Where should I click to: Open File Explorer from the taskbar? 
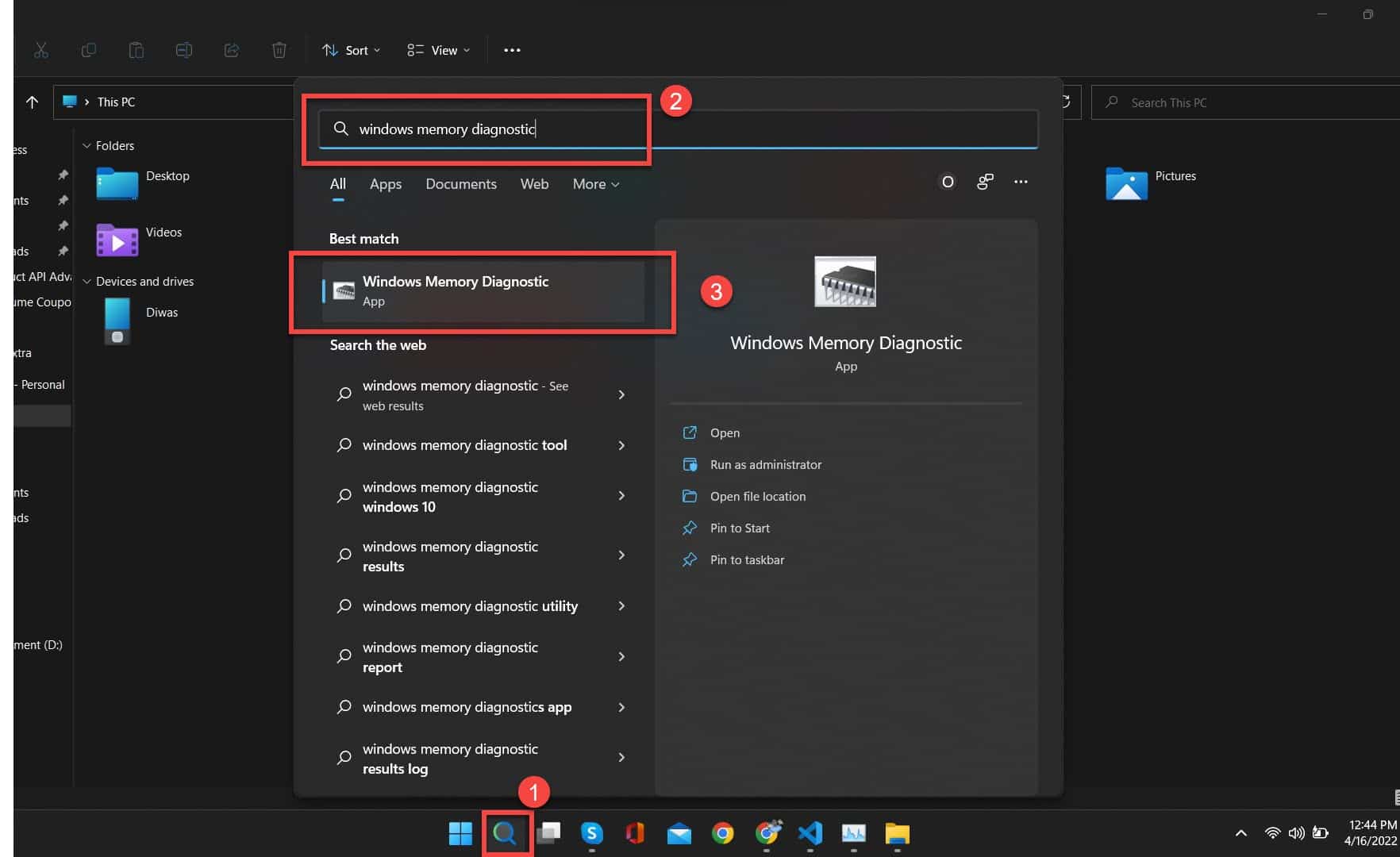coord(897,833)
